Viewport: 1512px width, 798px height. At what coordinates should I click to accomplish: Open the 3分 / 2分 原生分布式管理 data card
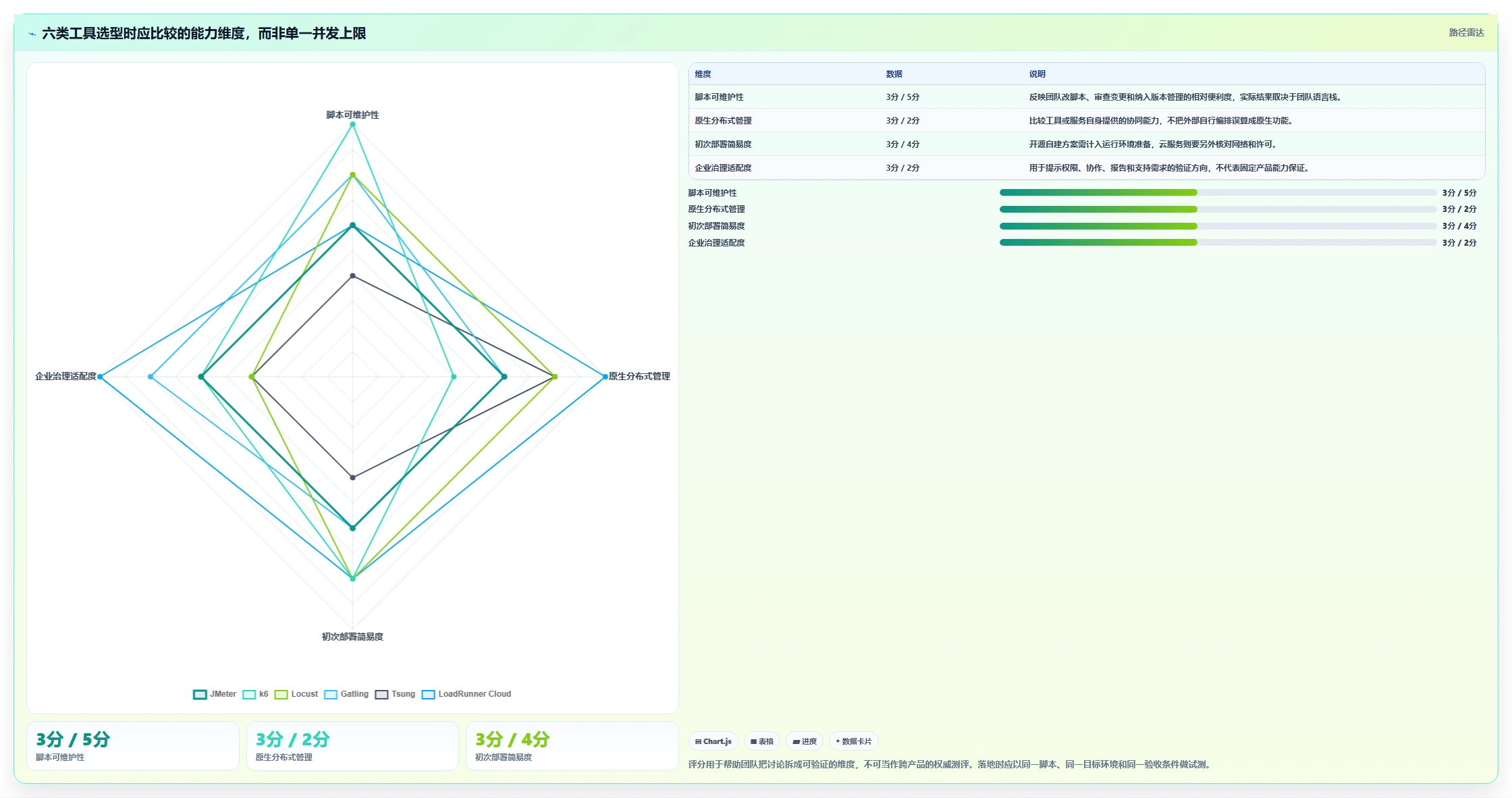[352, 746]
